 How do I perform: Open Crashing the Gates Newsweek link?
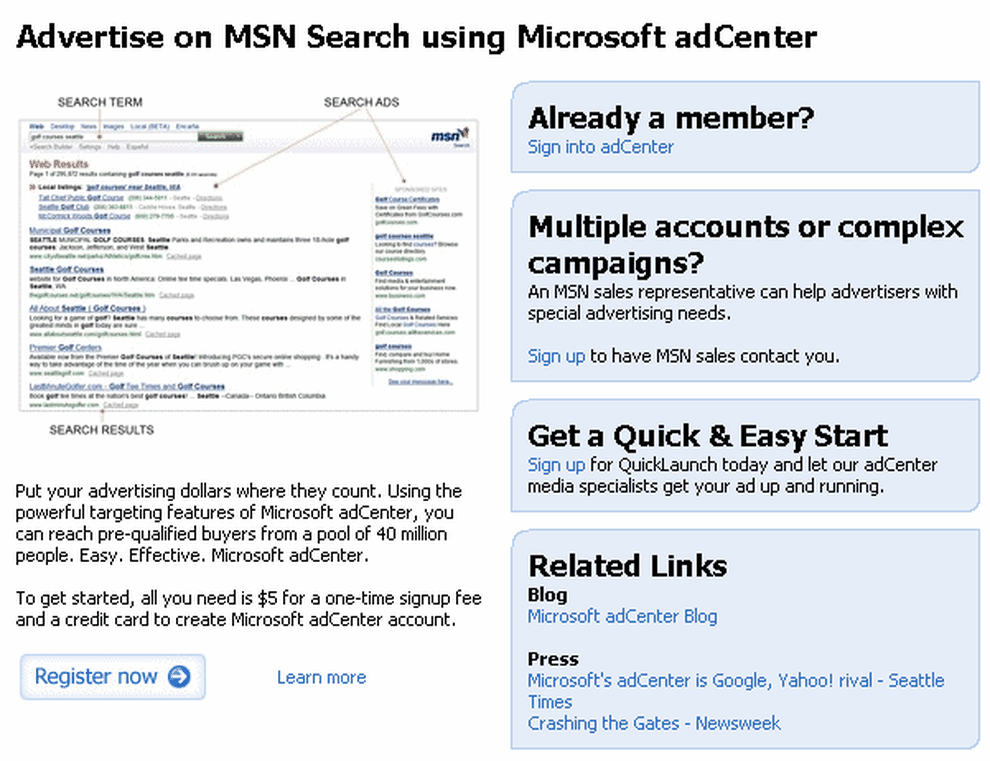(x=654, y=723)
